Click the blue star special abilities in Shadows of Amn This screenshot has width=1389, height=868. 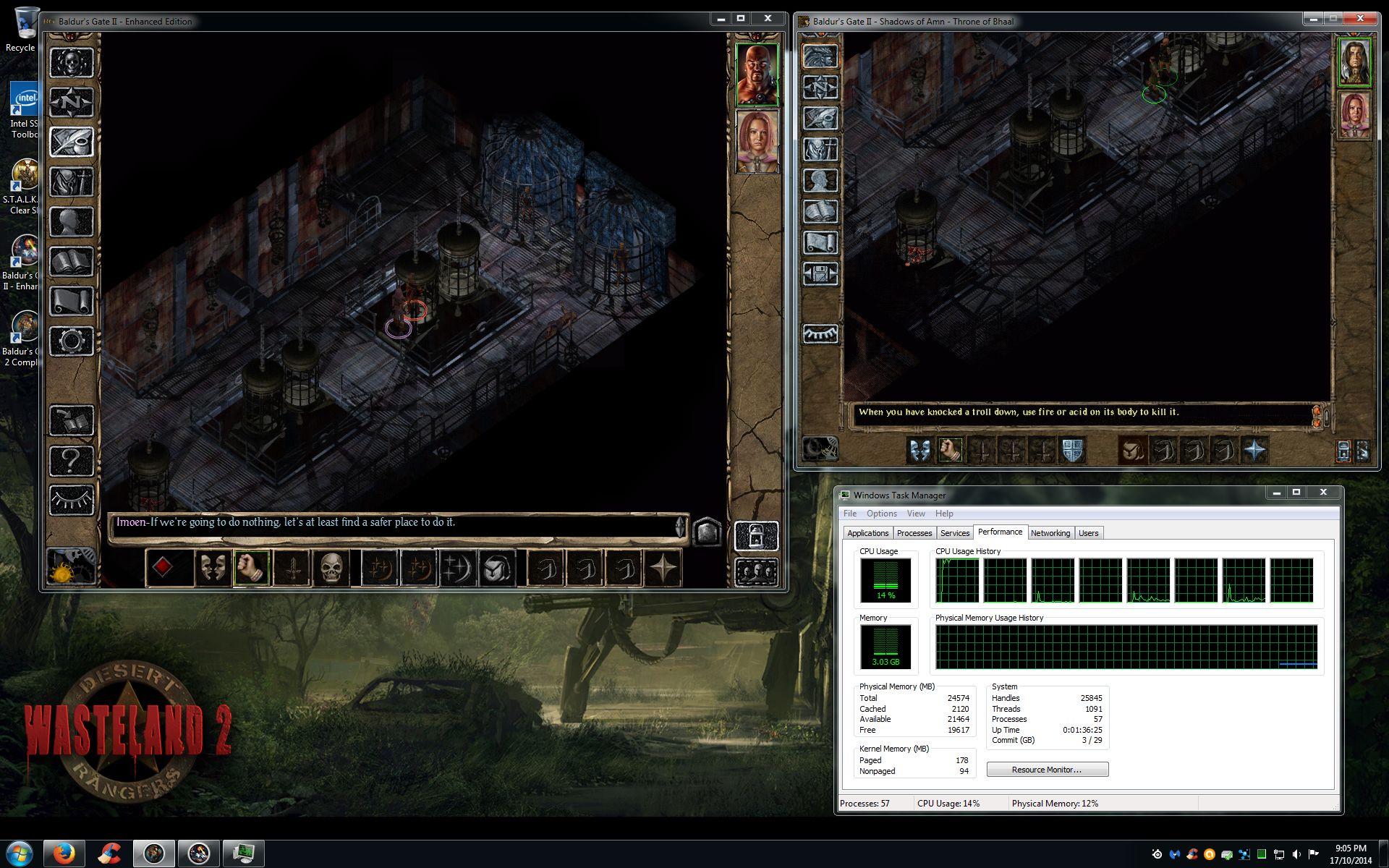(x=1254, y=451)
